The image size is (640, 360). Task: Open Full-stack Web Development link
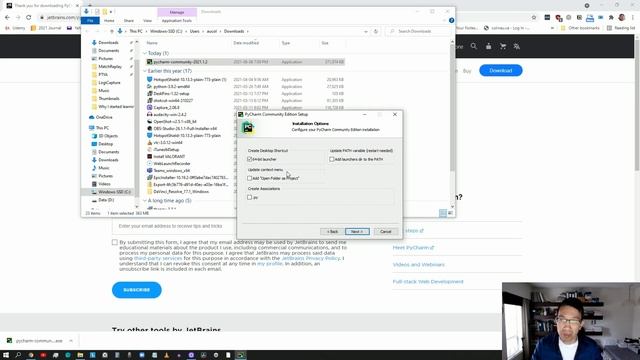pos(428,282)
